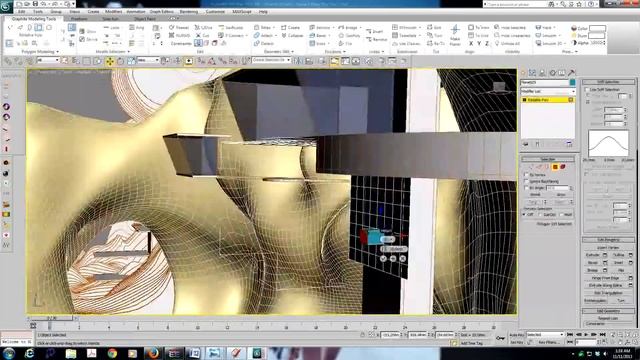Enable By Vertex checkbox
The image size is (640, 360).
click(x=527, y=174)
